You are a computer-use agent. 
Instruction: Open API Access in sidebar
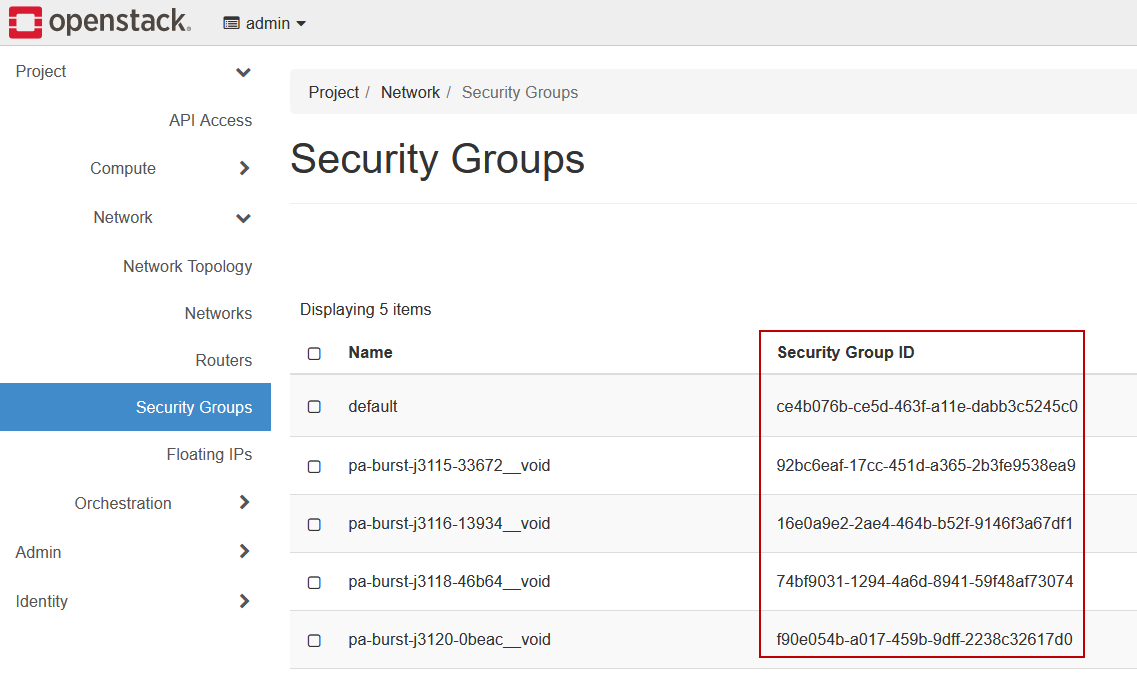point(210,120)
